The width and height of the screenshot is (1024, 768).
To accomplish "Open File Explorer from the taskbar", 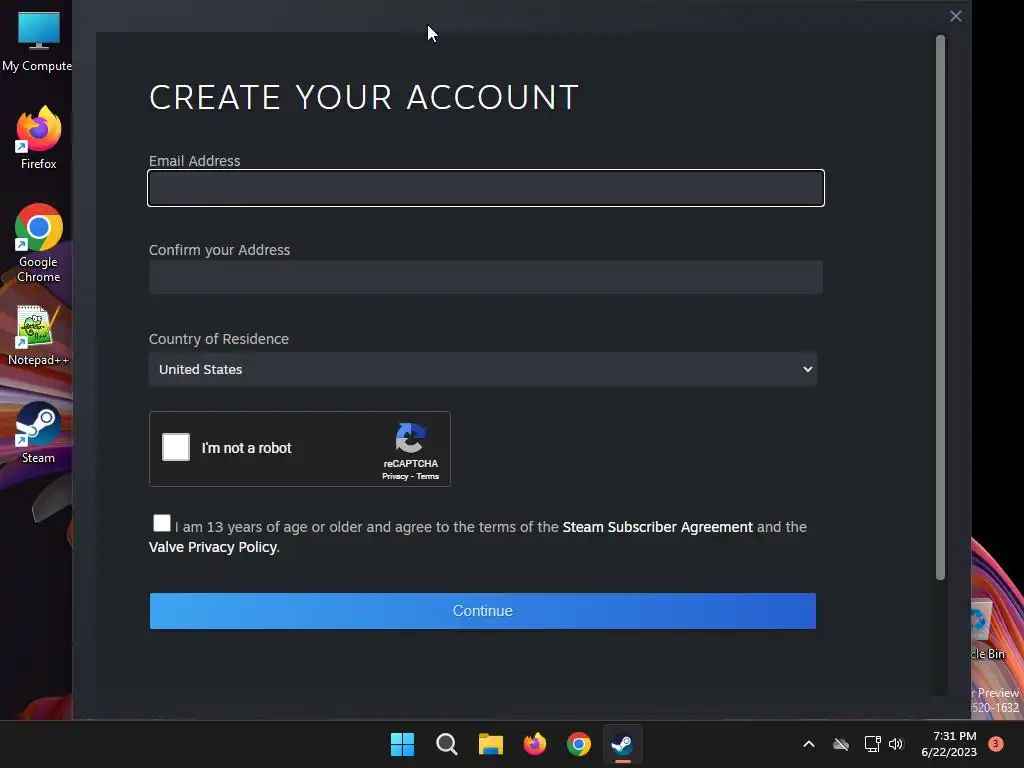I will coord(490,744).
